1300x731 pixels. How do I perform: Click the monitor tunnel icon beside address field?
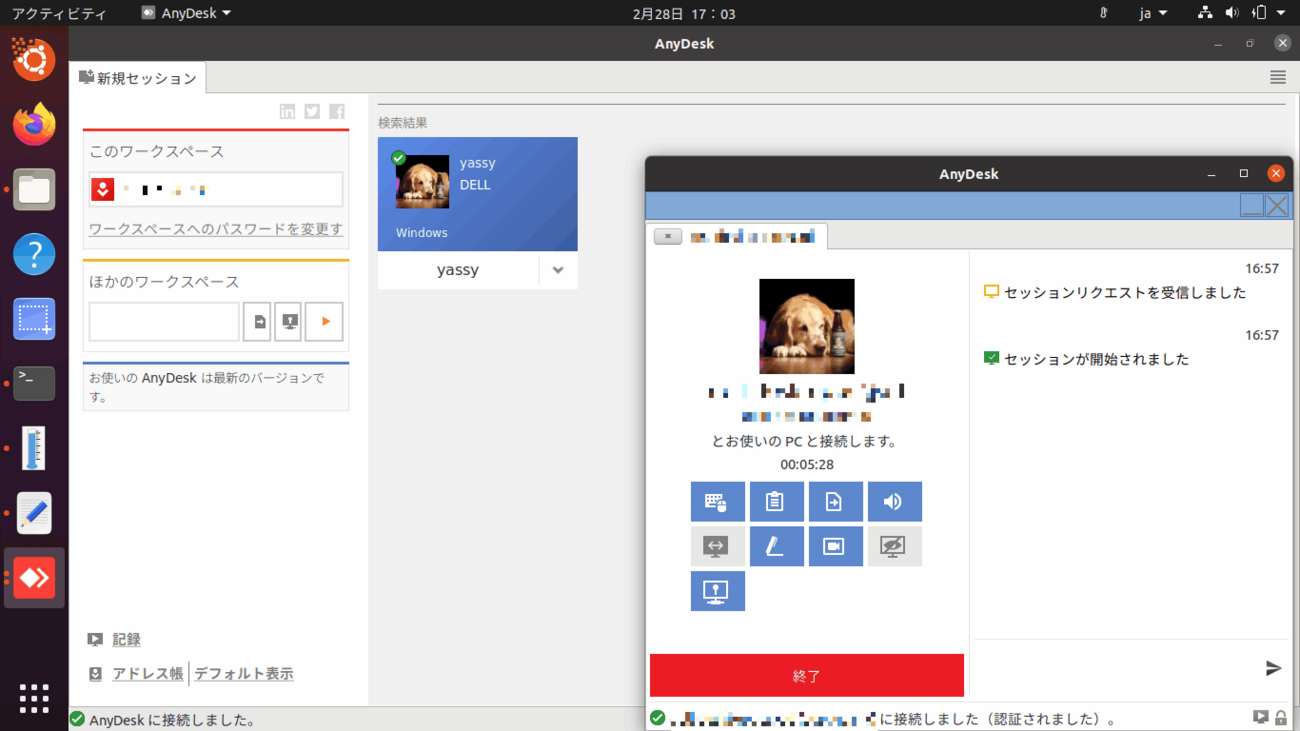pos(288,322)
